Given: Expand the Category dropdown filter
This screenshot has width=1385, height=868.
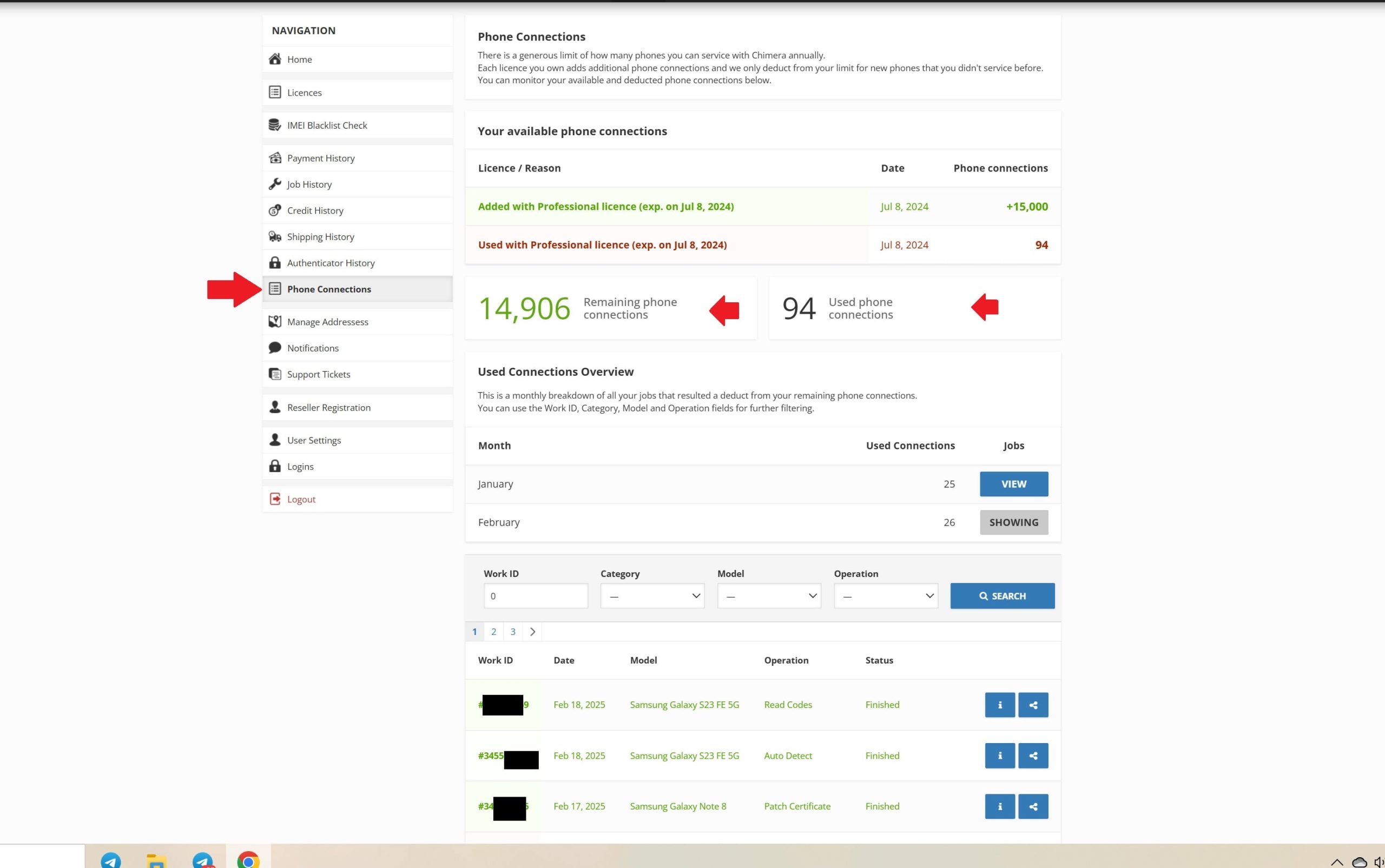Looking at the screenshot, I should [652, 596].
